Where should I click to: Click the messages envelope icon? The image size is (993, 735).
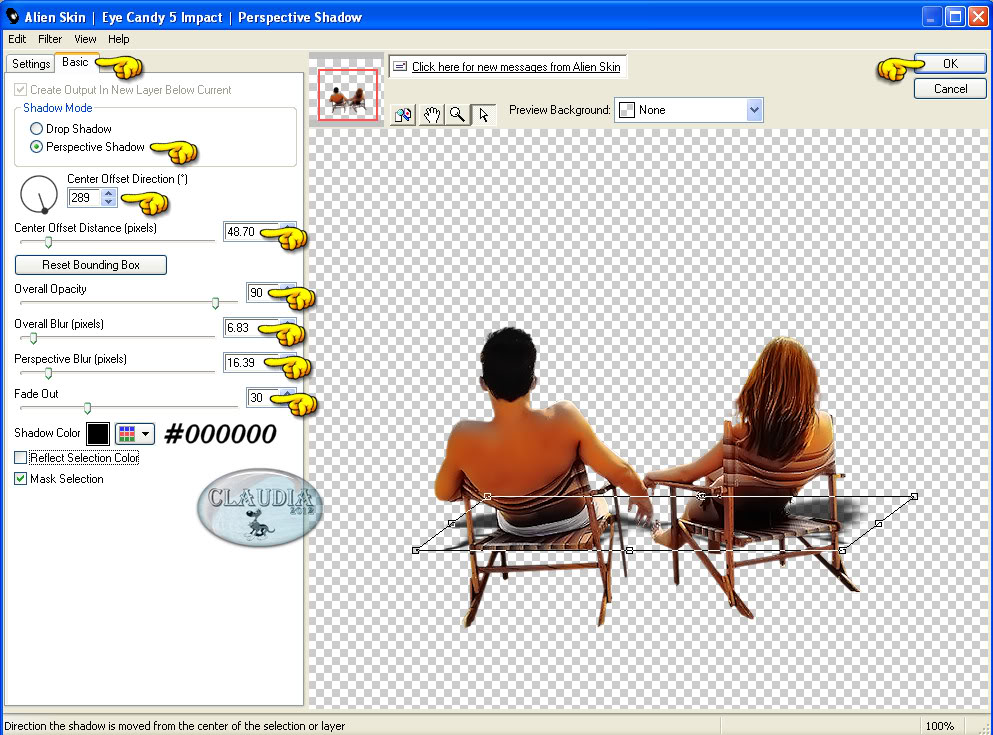pos(400,66)
